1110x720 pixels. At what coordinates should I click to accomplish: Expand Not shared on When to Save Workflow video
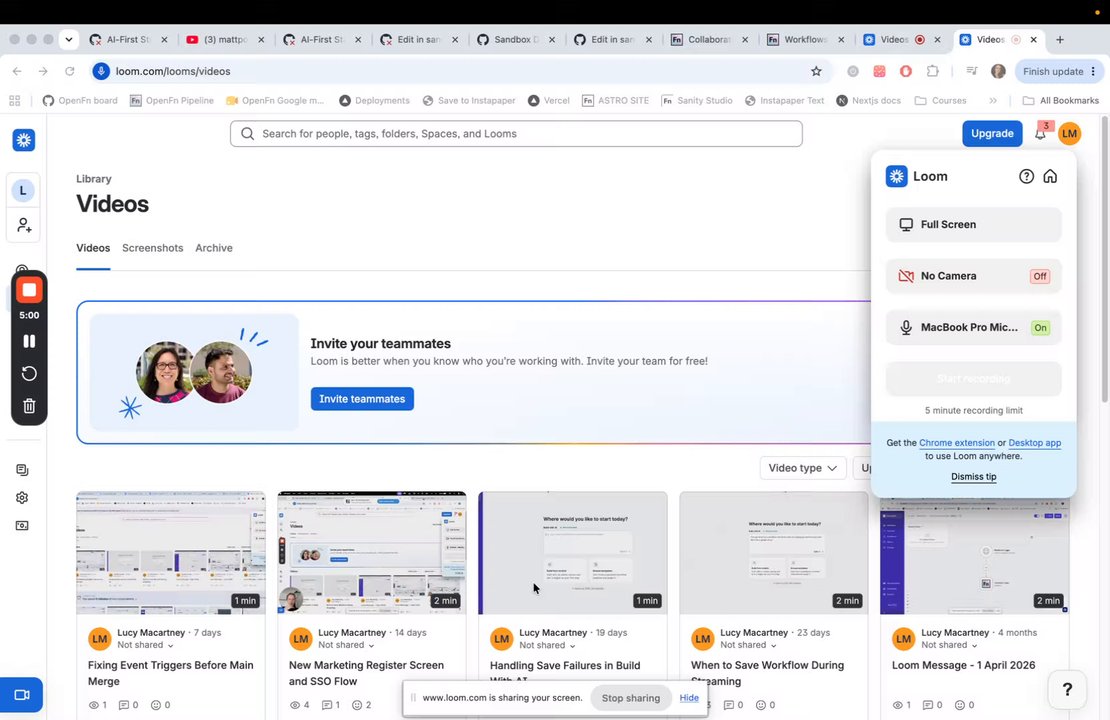[748, 645]
